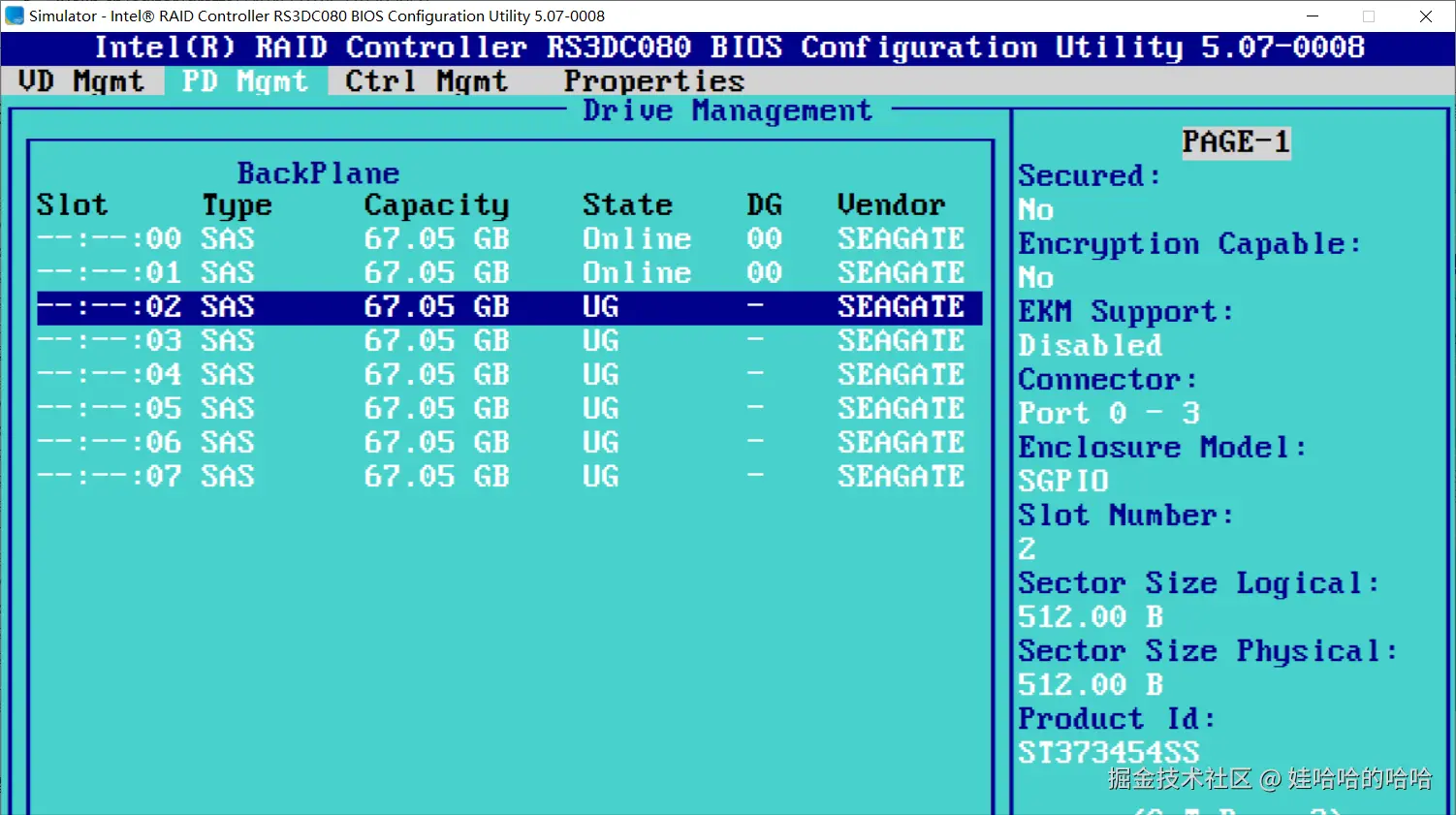Click the EKM Support: label
The width and height of the screenshot is (1456, 815).
(x=1126, y=312)
